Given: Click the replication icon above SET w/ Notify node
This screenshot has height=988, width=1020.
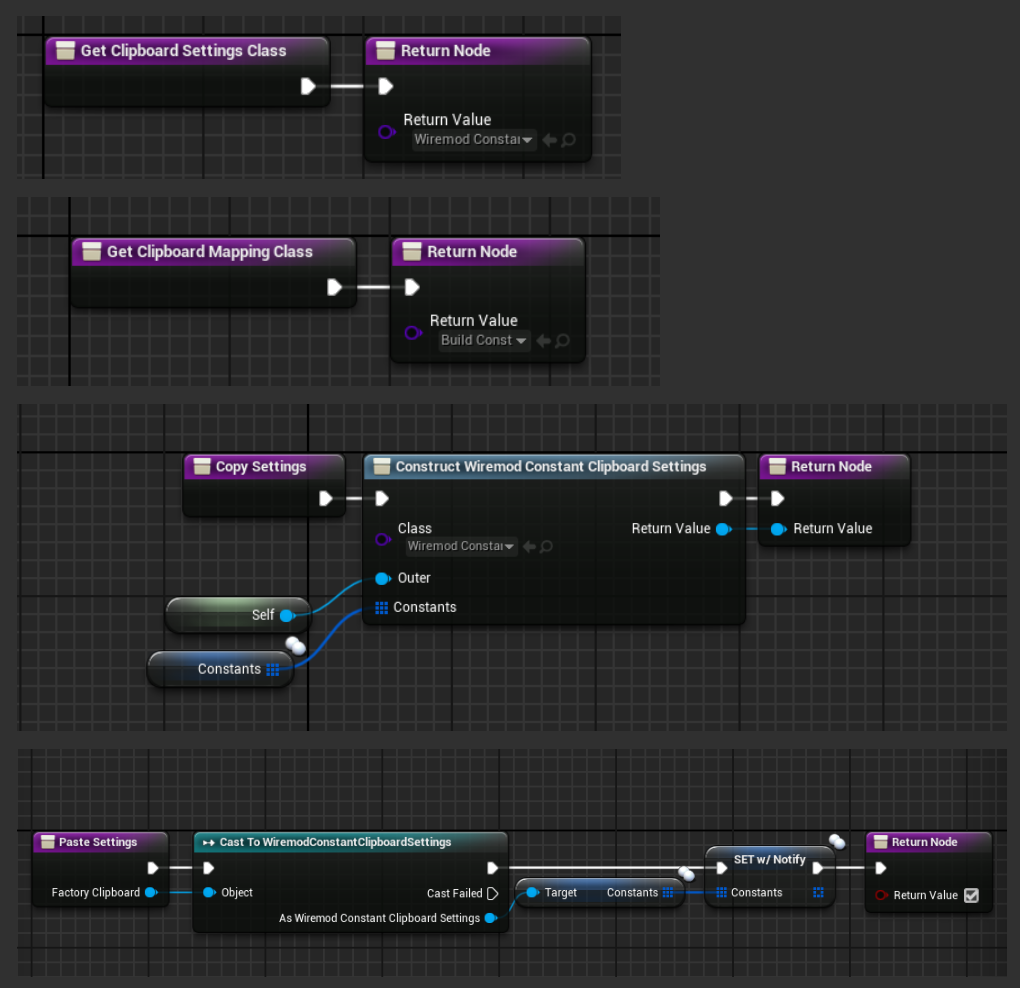Looking at the screenshot, I should point(837,842).
